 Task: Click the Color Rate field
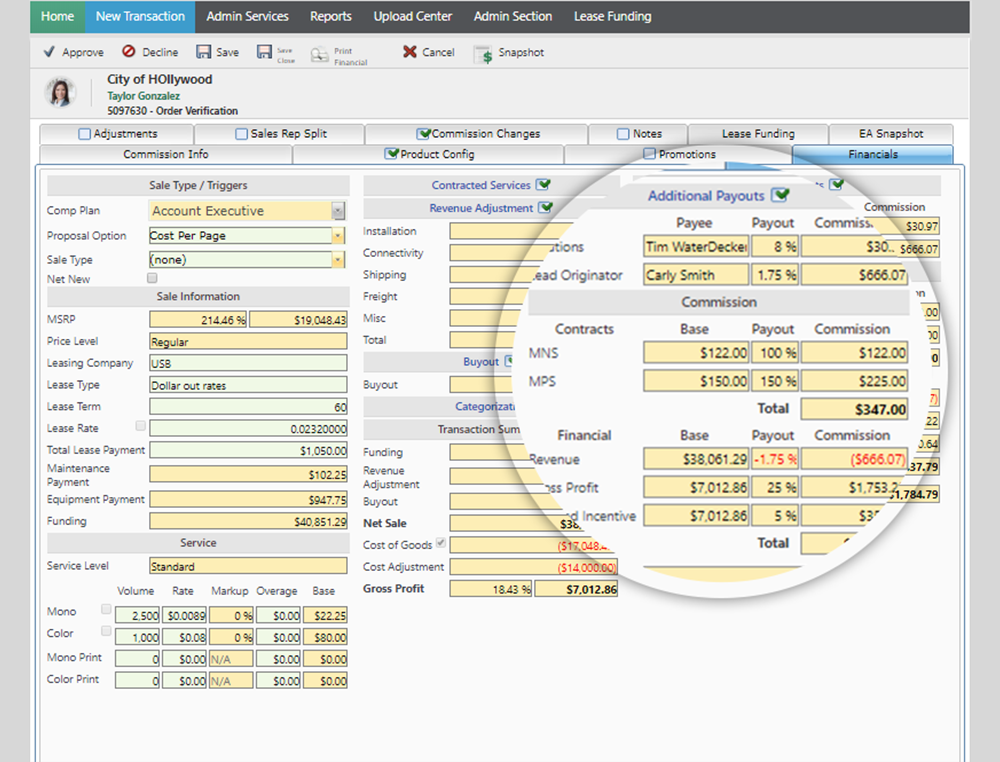pyautogui.click(x=184, y=637)
